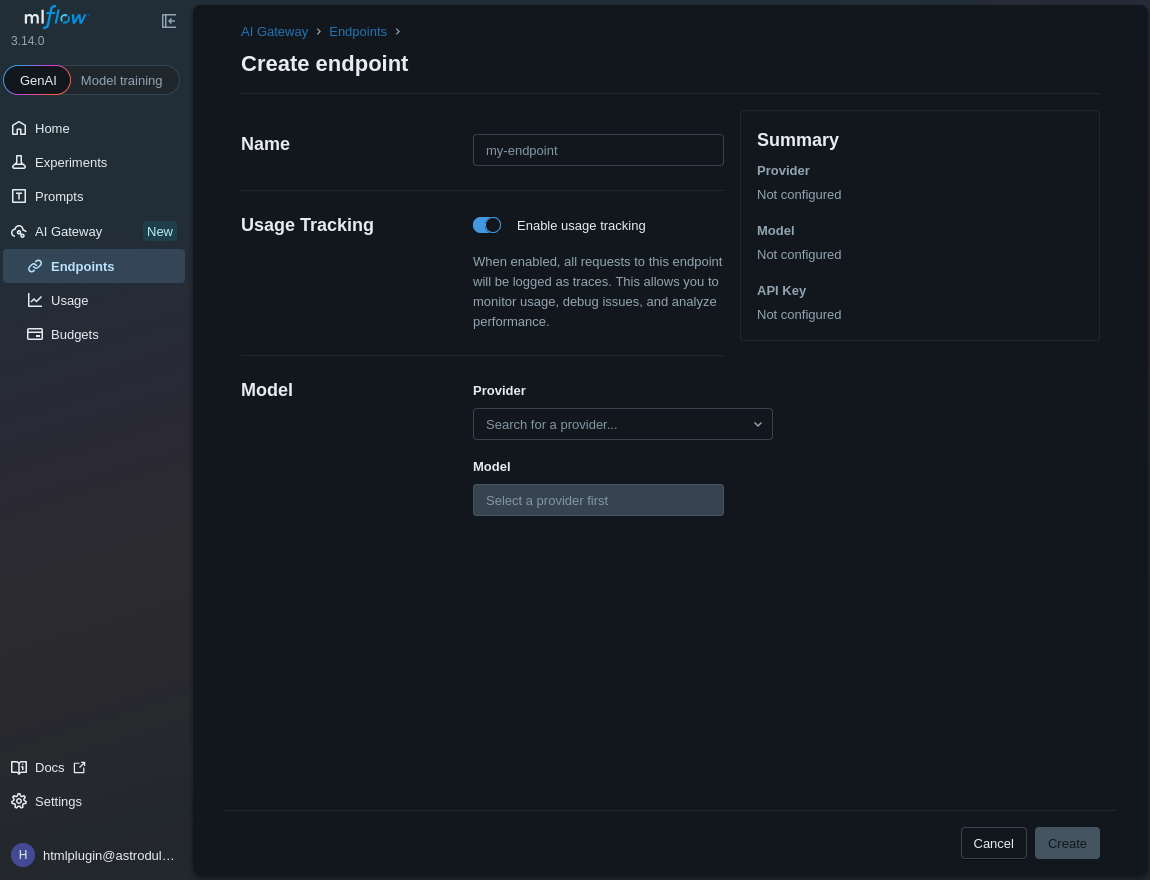Click the disabled Model select field
The image size is (1150, 880).
(598, 500)
